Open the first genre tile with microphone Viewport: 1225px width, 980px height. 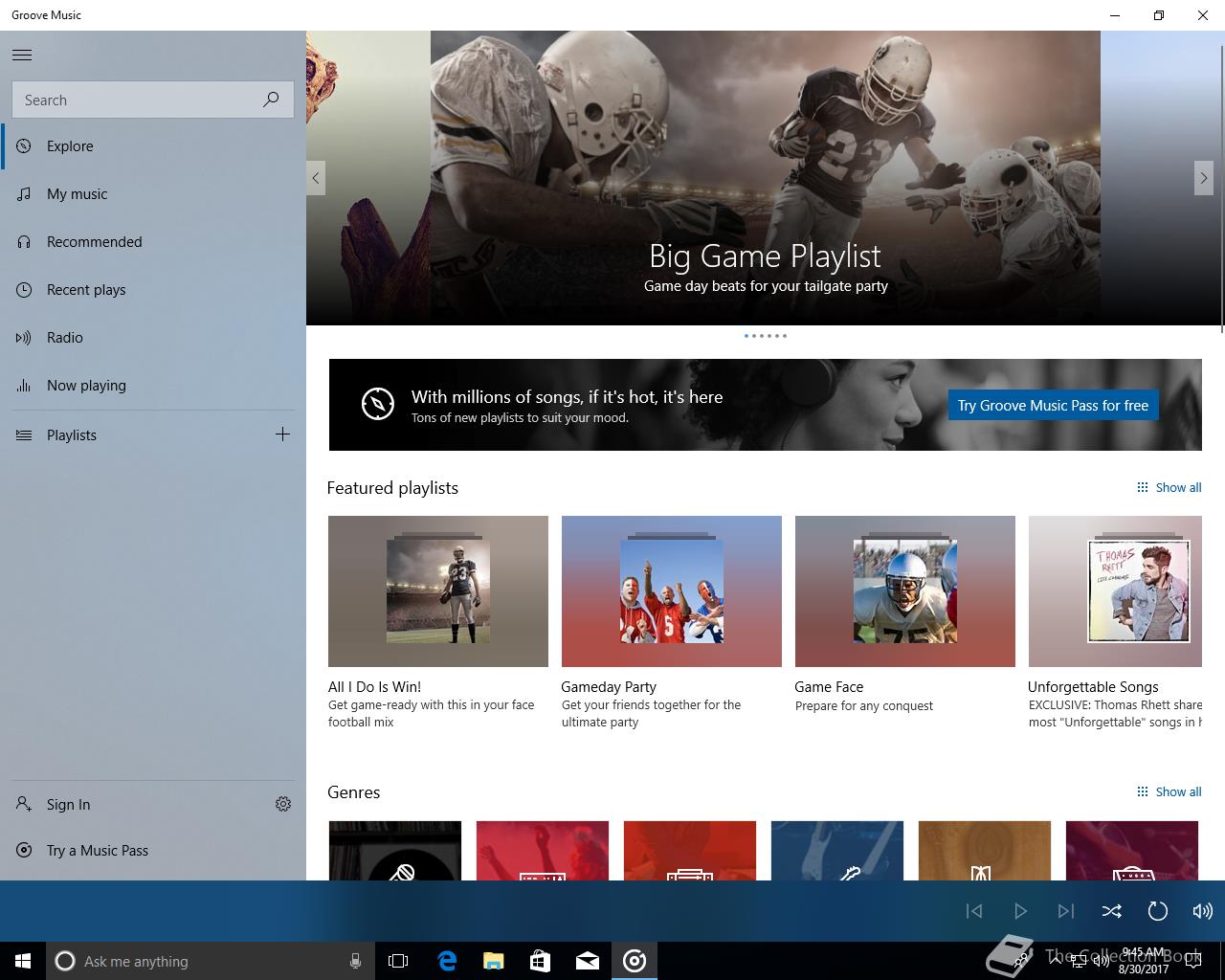[x=395, y=851]
